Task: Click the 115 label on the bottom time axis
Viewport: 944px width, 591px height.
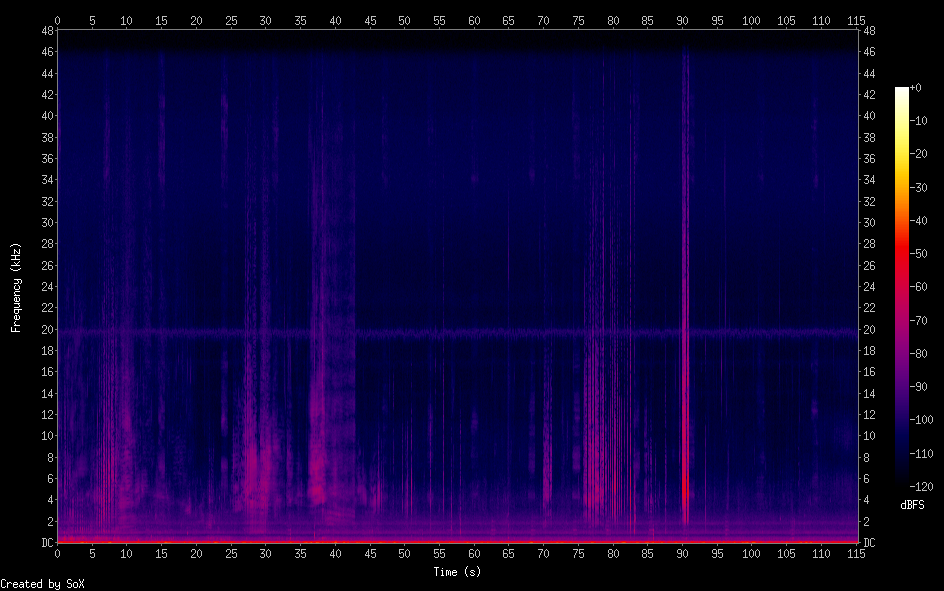Action: [856, 553]
